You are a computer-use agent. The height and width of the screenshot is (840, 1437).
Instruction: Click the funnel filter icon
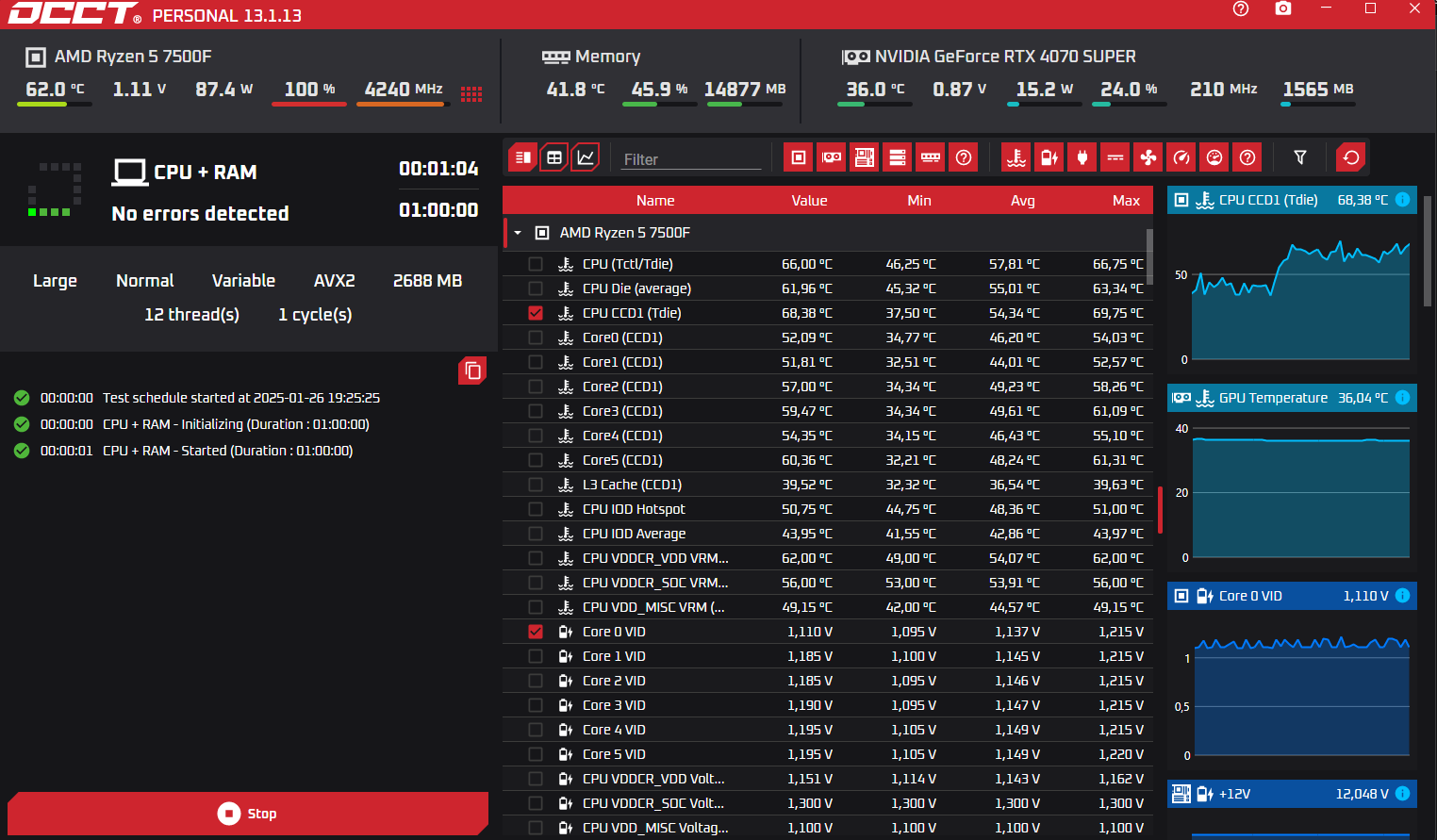1300,157
